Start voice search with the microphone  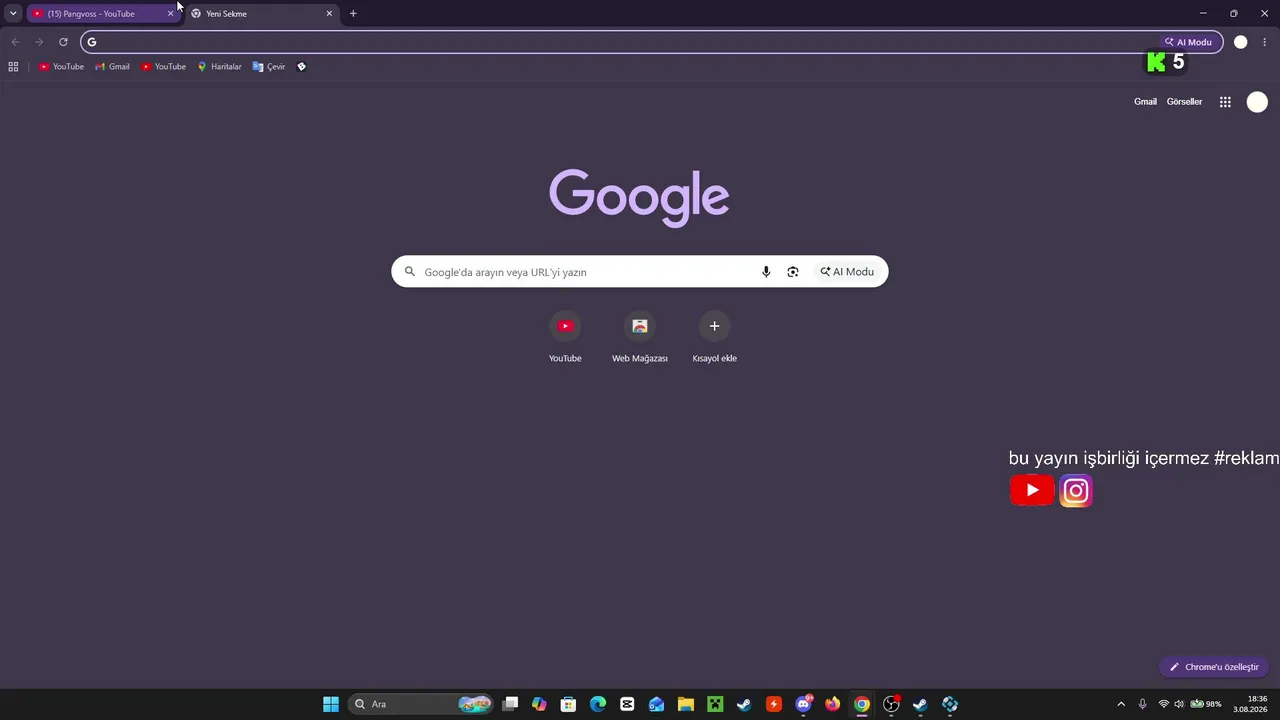(766, 272)
